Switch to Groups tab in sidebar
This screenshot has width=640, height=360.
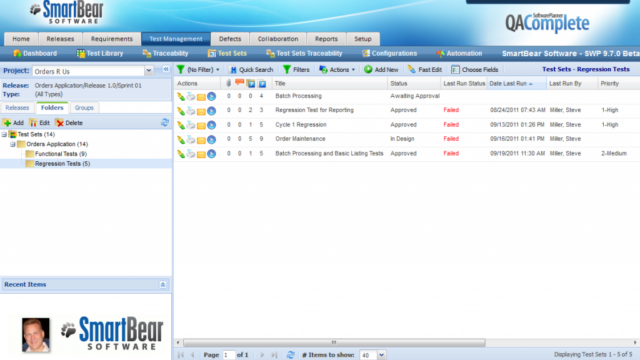click(x=84, y=108)
